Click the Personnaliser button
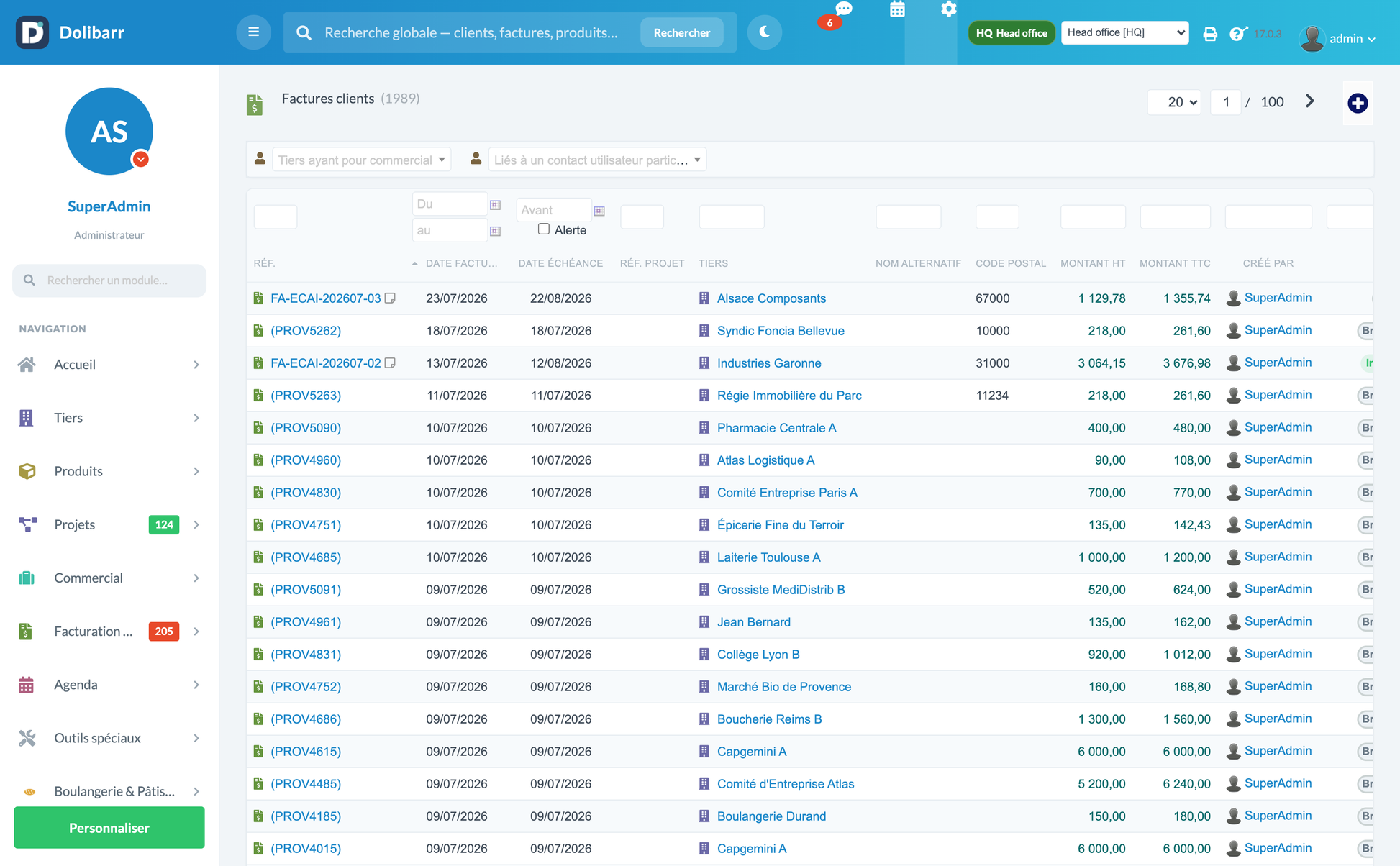The width and height of the screenshot is (1400, 866). coord(109,828)
